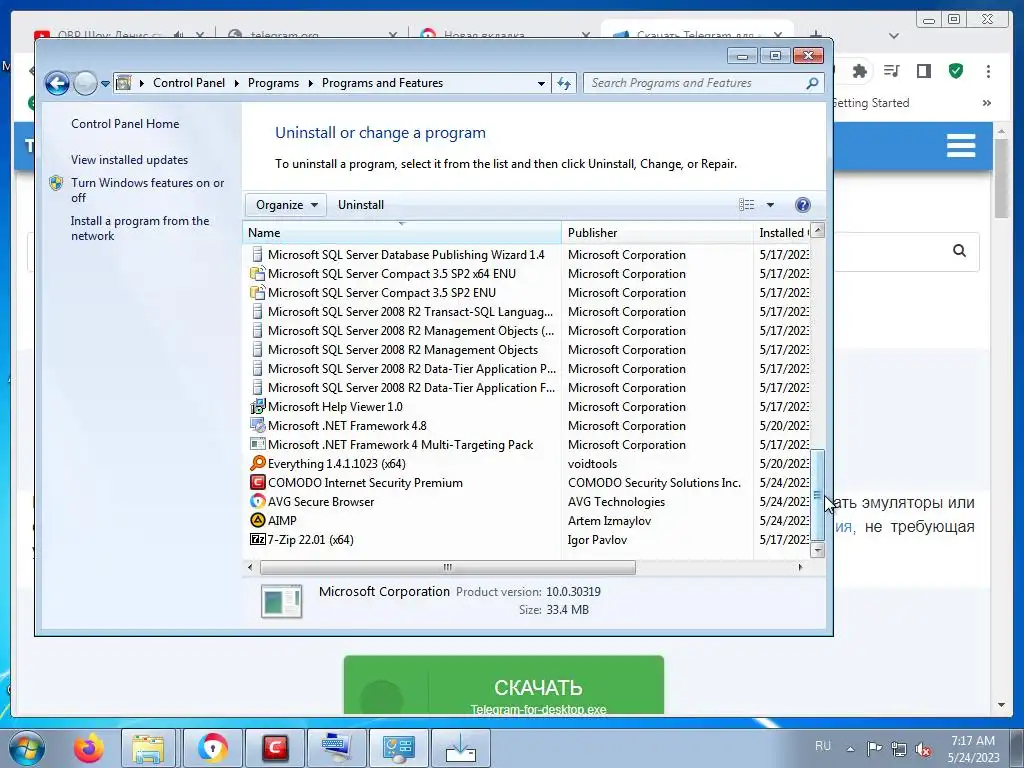Viewport: 1024px width, 768px height.
Task: Click the program list vertical scroll thumb
Action: click(818, 494)
